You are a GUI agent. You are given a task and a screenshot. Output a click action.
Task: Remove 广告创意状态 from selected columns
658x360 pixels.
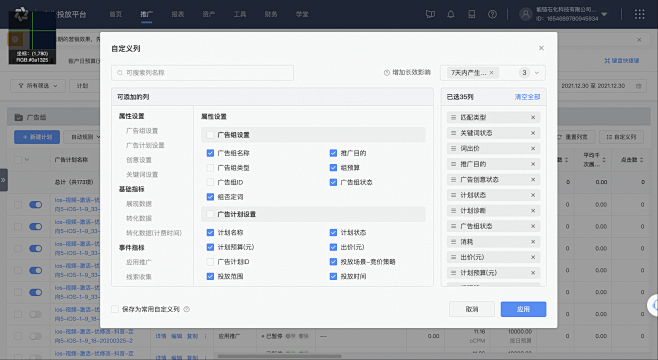coord(533,180)
